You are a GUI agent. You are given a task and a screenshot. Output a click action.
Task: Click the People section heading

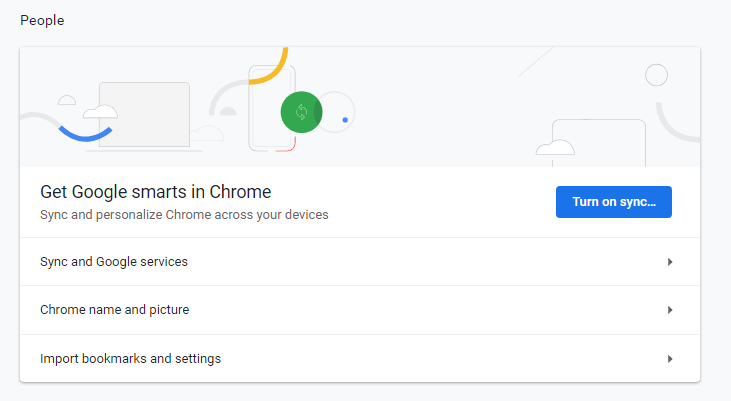coord(42,20)
